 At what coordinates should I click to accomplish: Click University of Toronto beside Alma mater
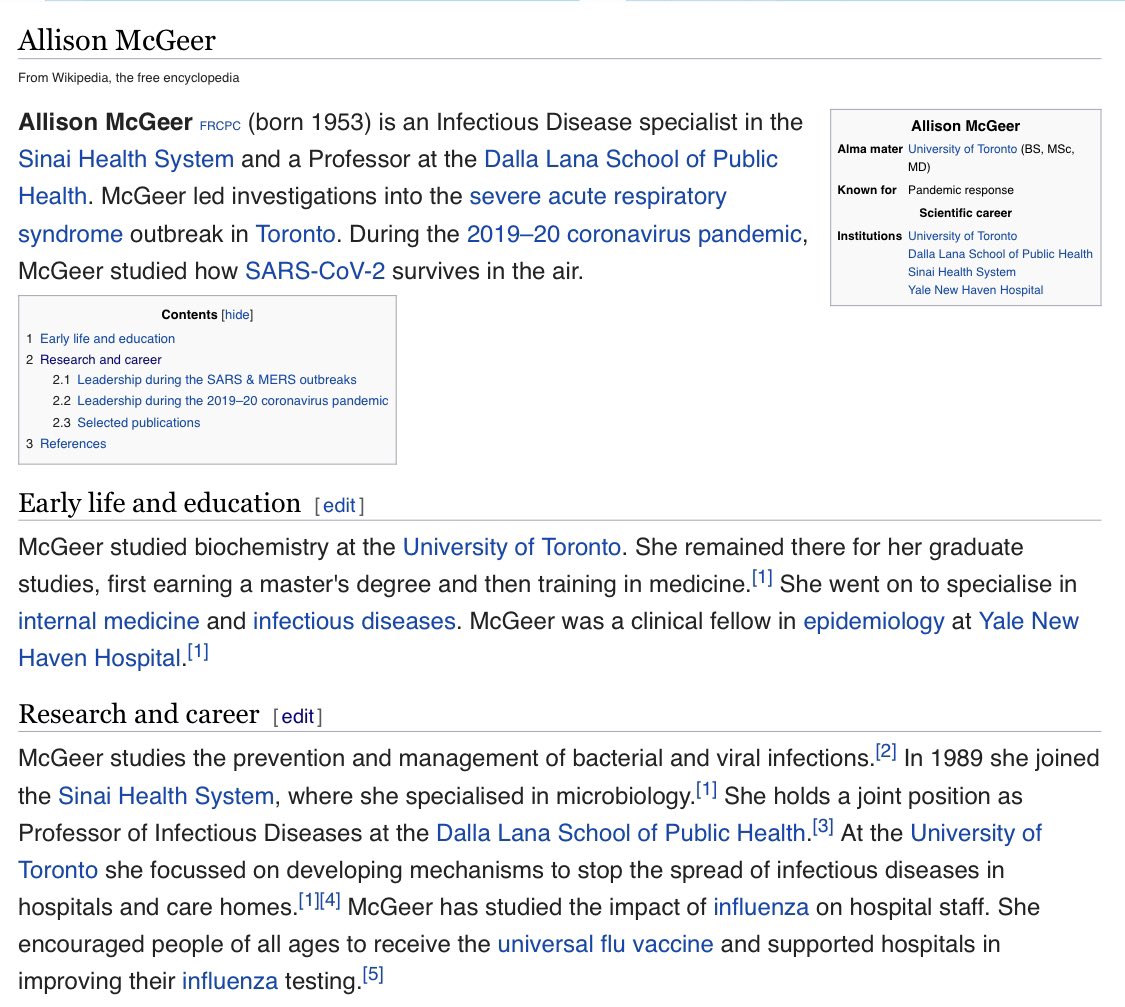962,148
